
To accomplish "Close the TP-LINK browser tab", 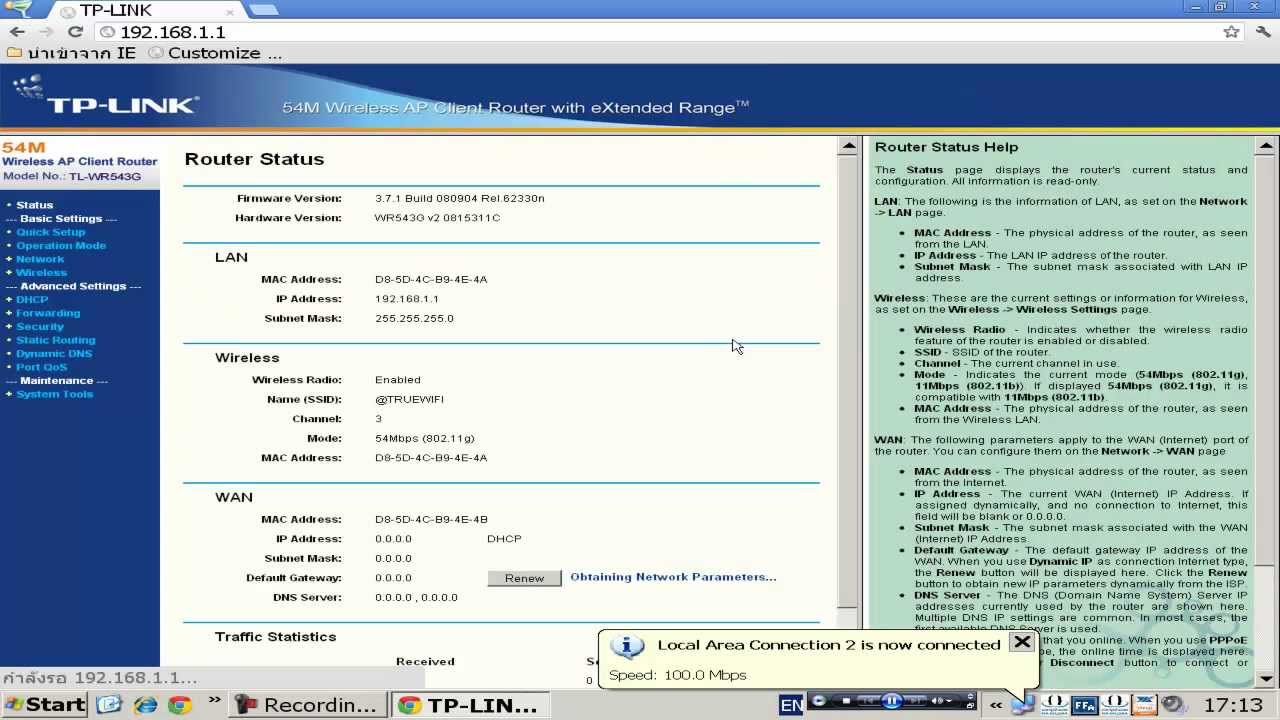I will [x=230, y=11].
